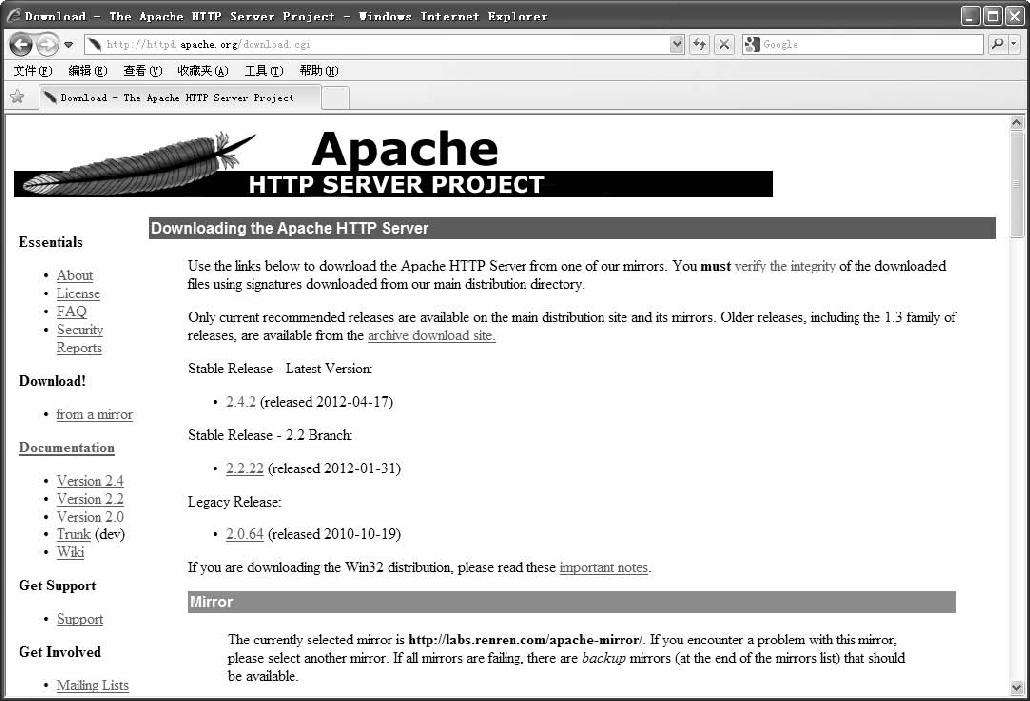
Task: Open the Security Reports link
Action: click(79, 338)
